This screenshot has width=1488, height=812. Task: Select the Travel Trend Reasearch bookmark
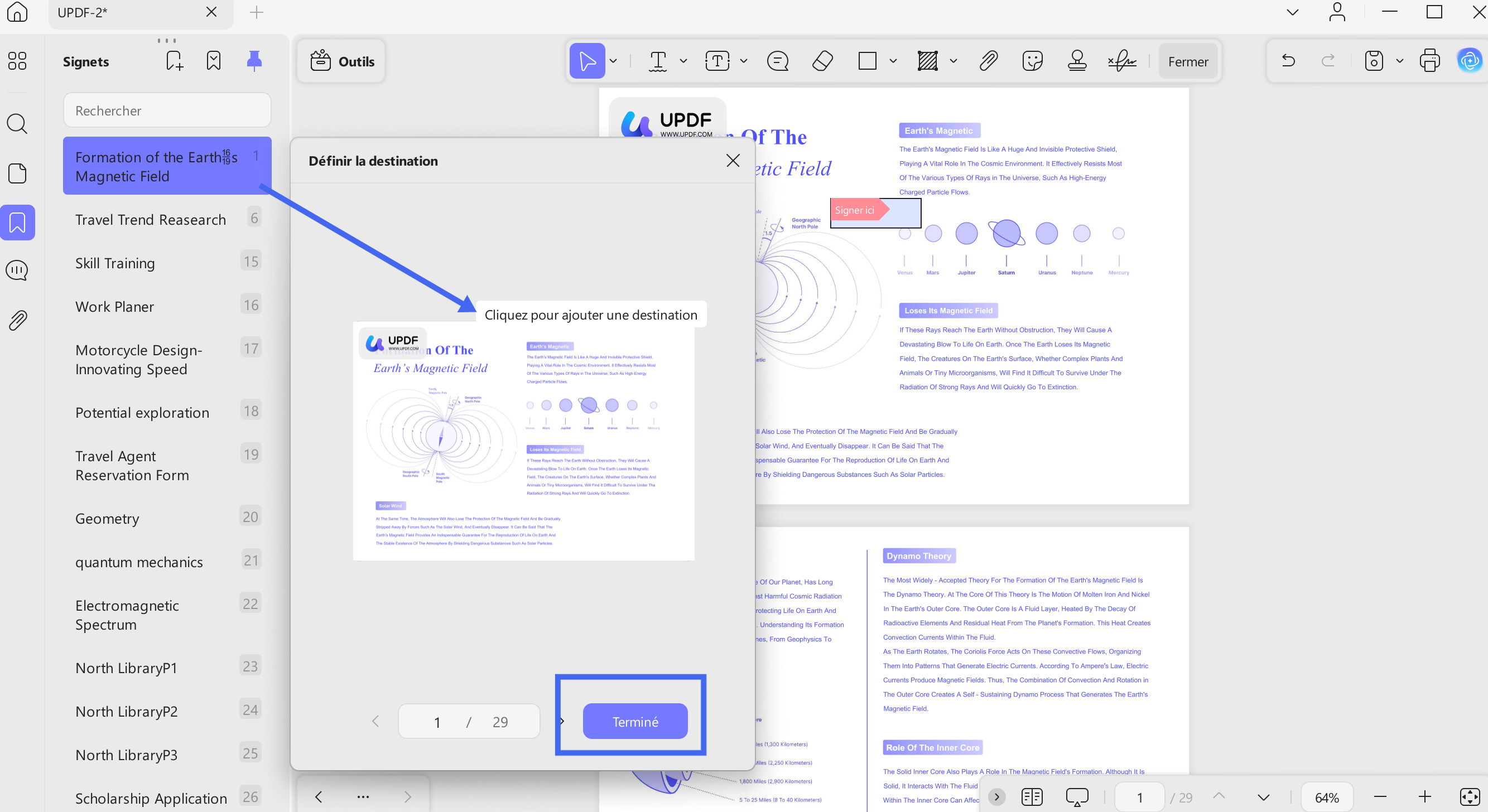tap(167, 220)
